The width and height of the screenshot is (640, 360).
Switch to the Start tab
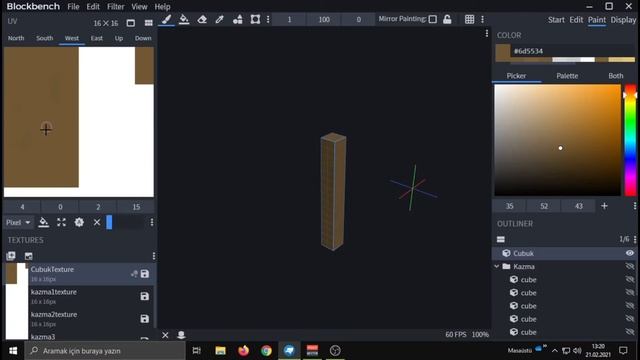556,20
